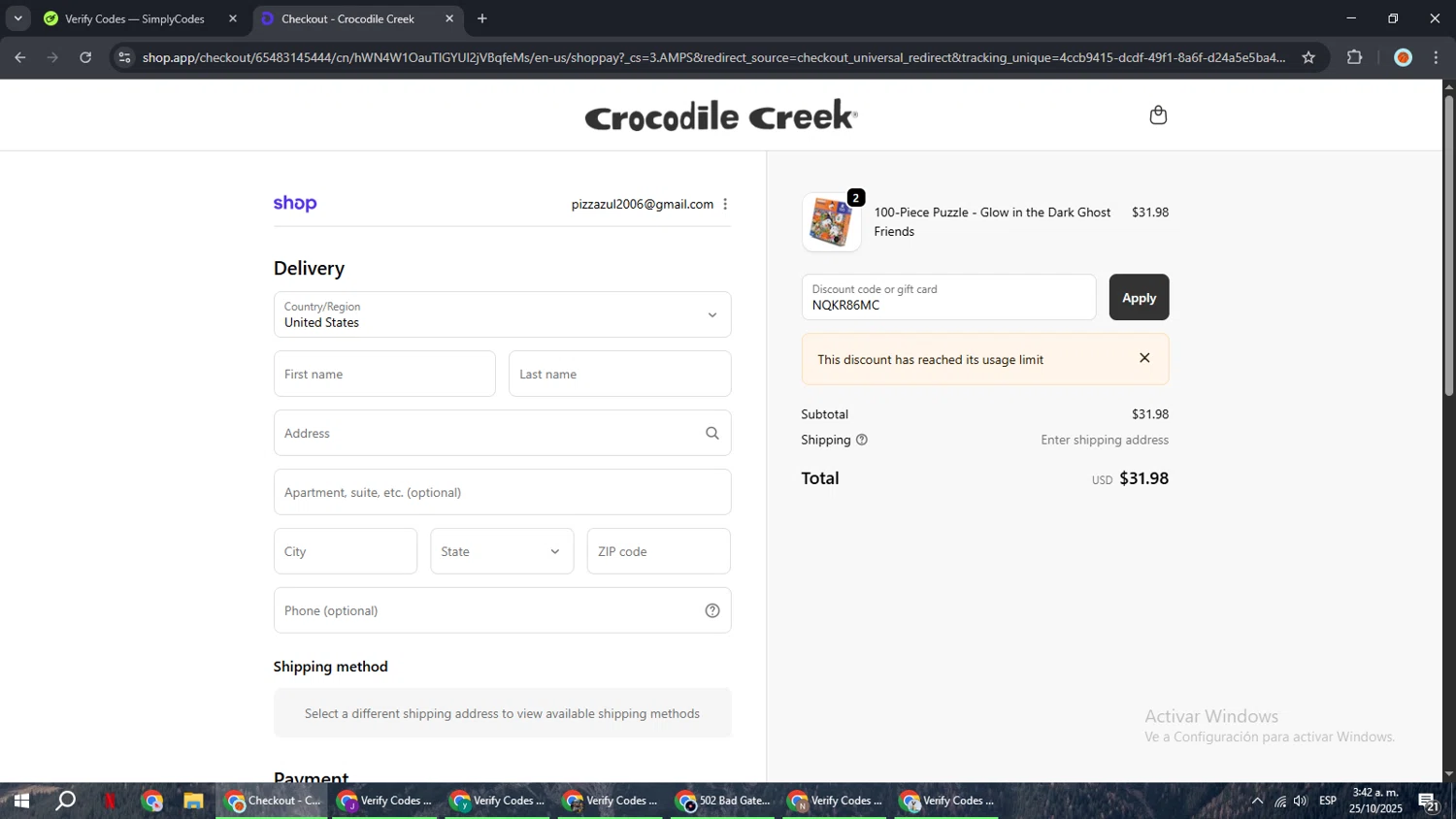Click the Last name field
Viewport: 1456px width, 819px height.
(619, 374)
